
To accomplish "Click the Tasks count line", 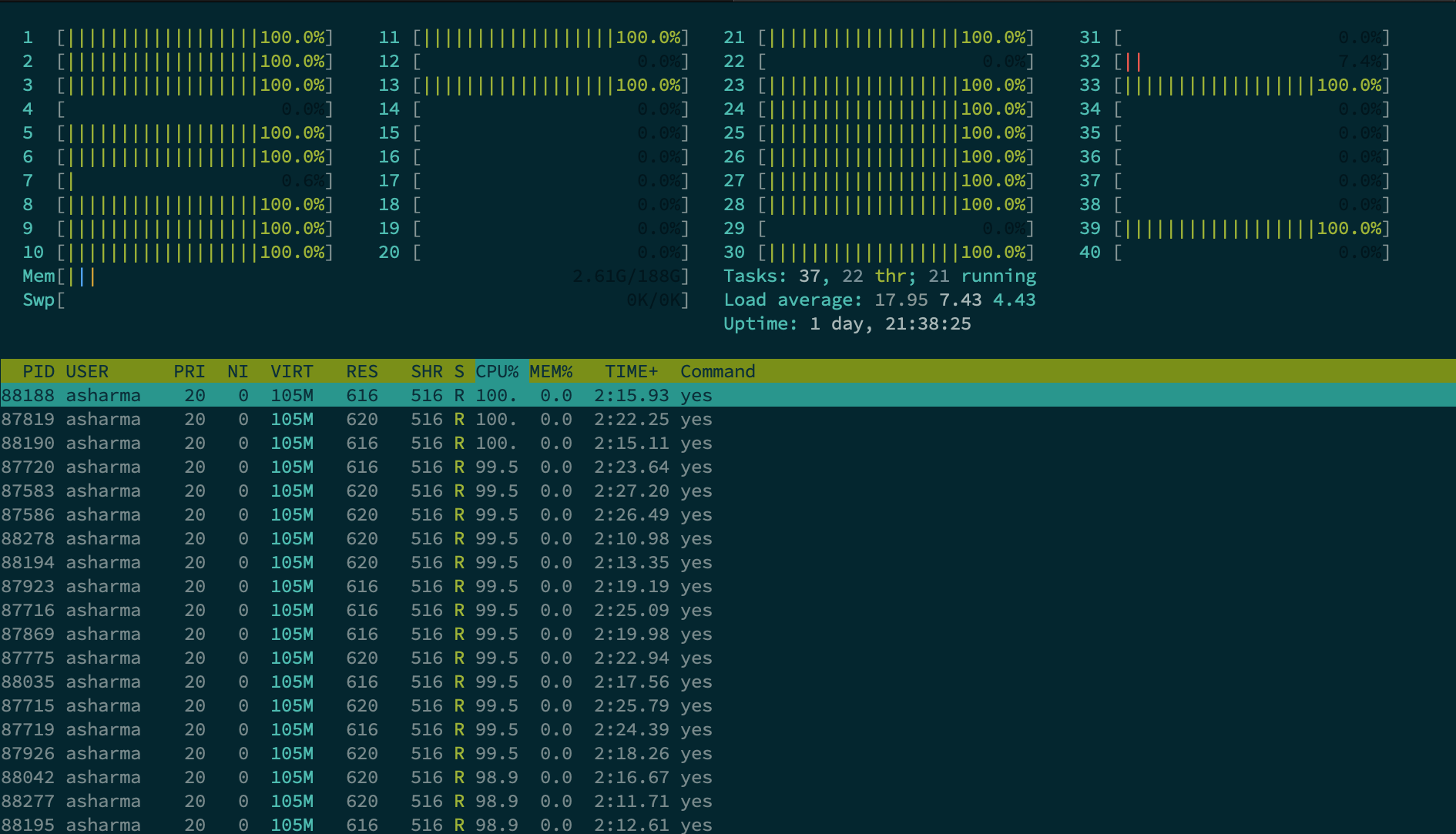I will [x=880, y=276].
